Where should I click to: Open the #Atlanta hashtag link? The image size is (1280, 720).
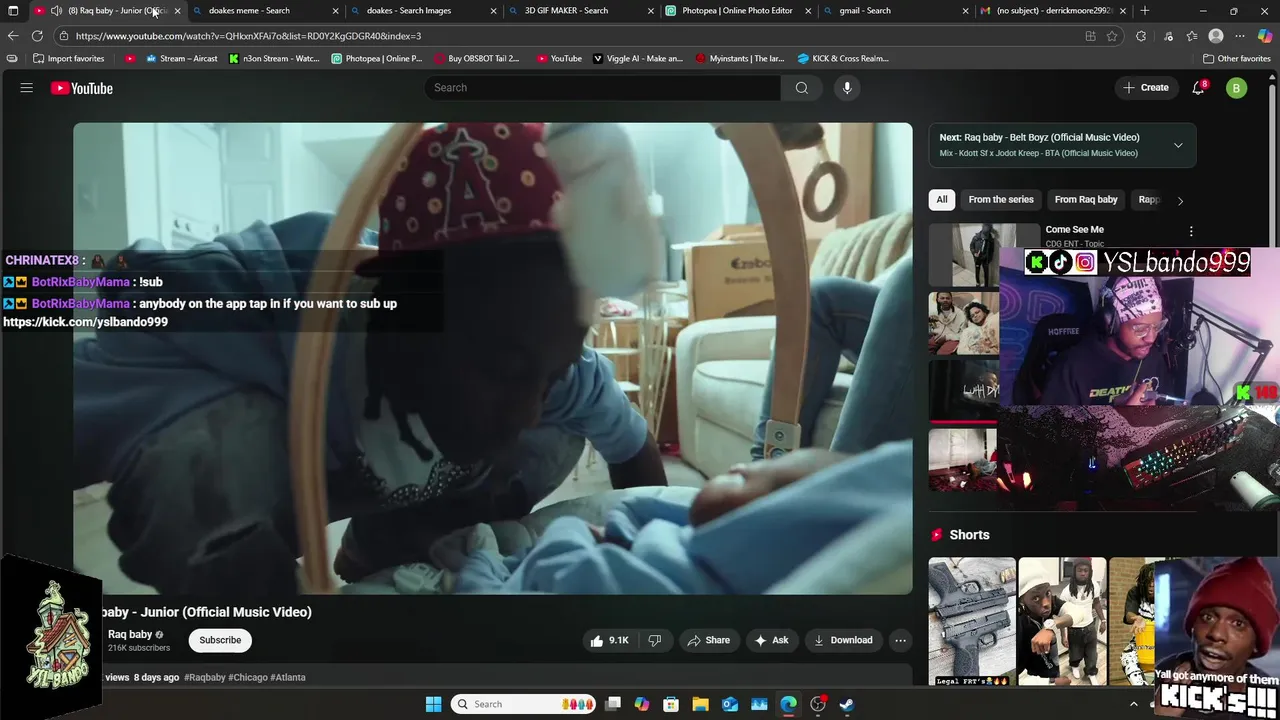point(288,677)
